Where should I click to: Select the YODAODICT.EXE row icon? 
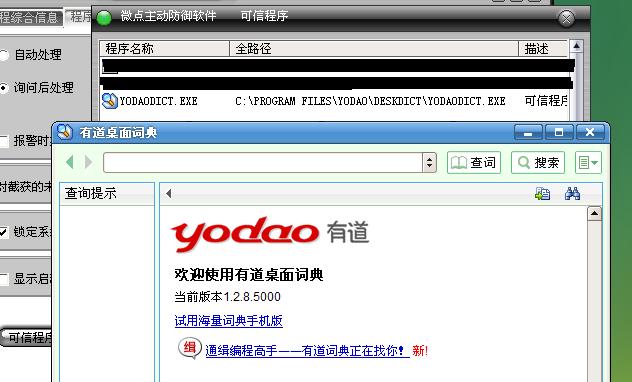109,101
